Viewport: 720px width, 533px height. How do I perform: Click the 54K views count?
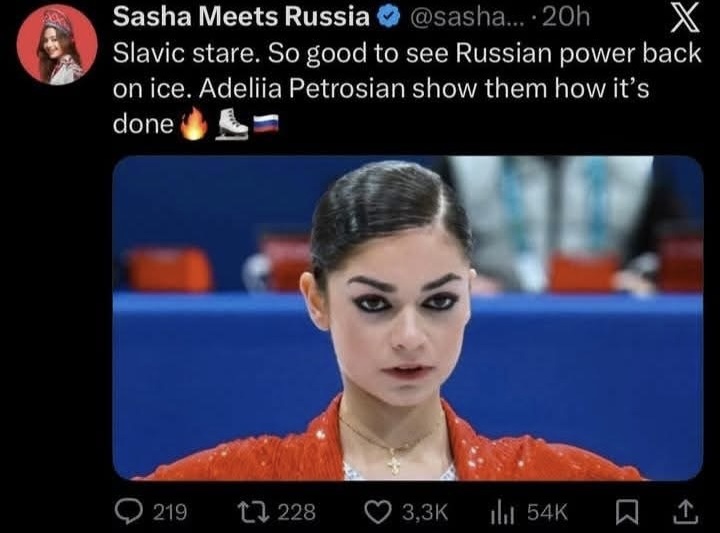tap(547, 512)
